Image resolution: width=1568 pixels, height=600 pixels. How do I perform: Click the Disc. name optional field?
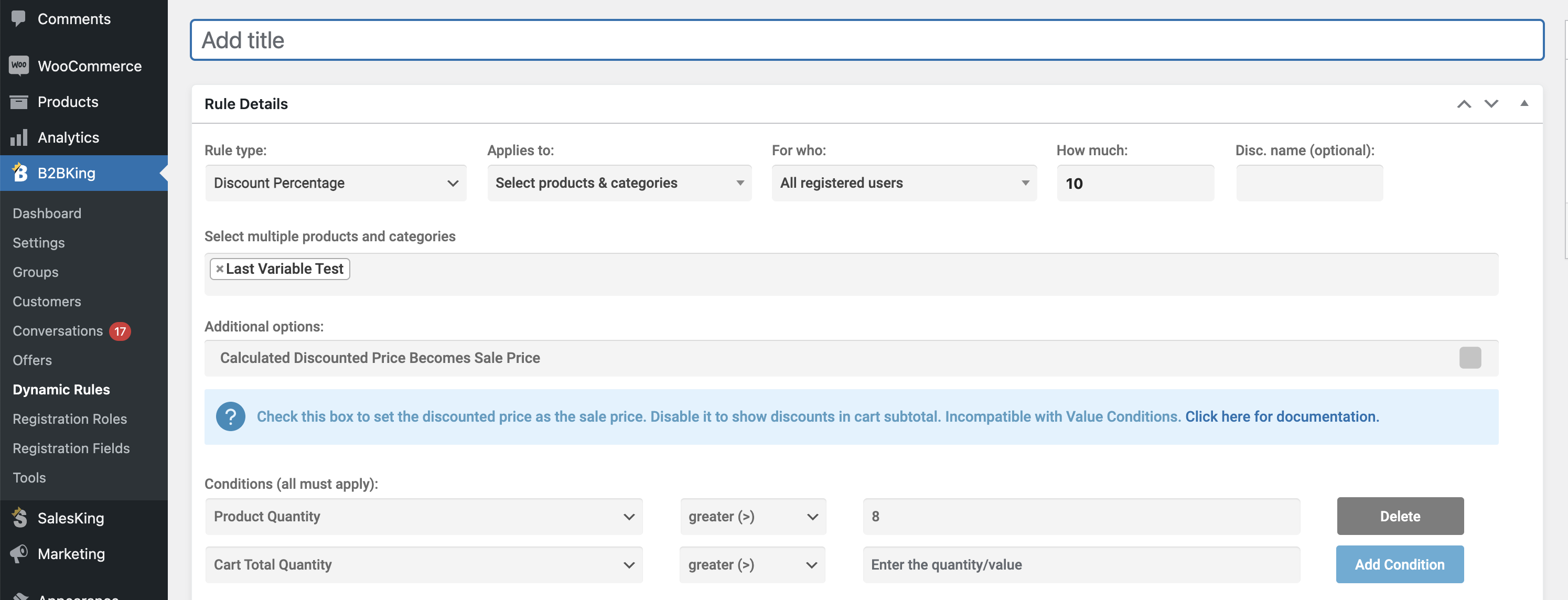1309,183
